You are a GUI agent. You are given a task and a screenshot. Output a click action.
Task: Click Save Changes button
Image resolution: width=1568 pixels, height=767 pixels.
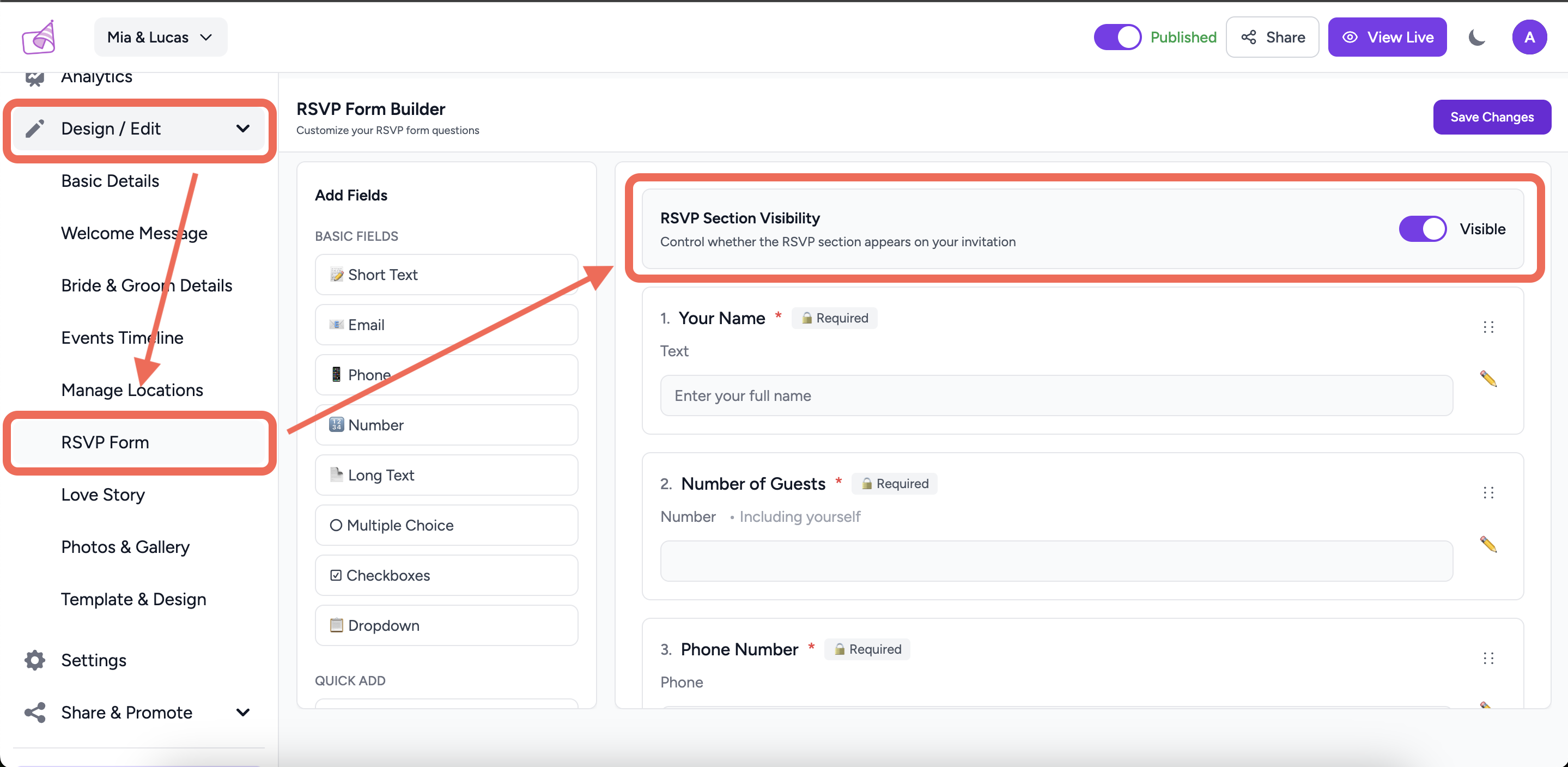click(1492, 117)
